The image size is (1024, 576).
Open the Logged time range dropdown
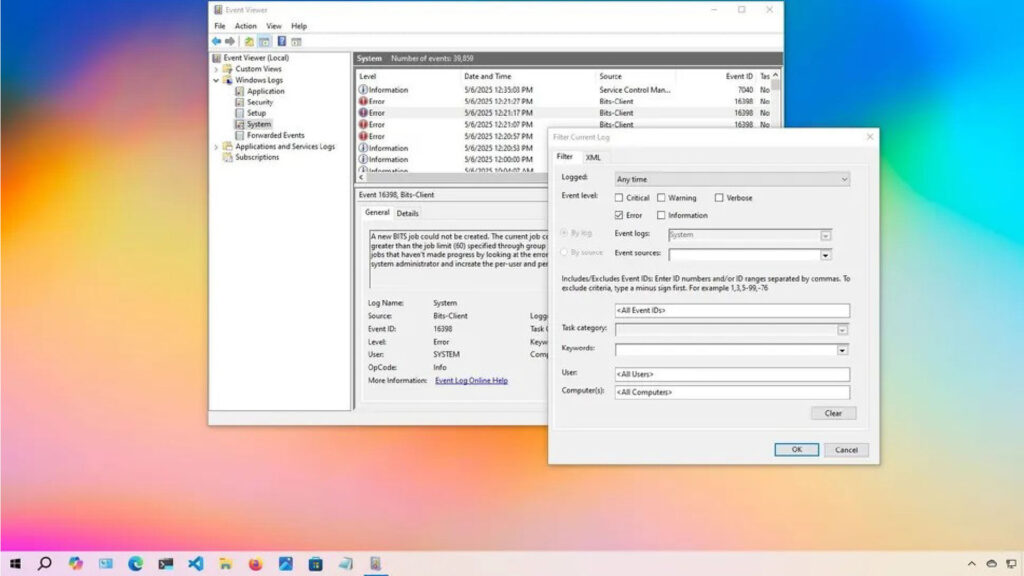[732, 179]
